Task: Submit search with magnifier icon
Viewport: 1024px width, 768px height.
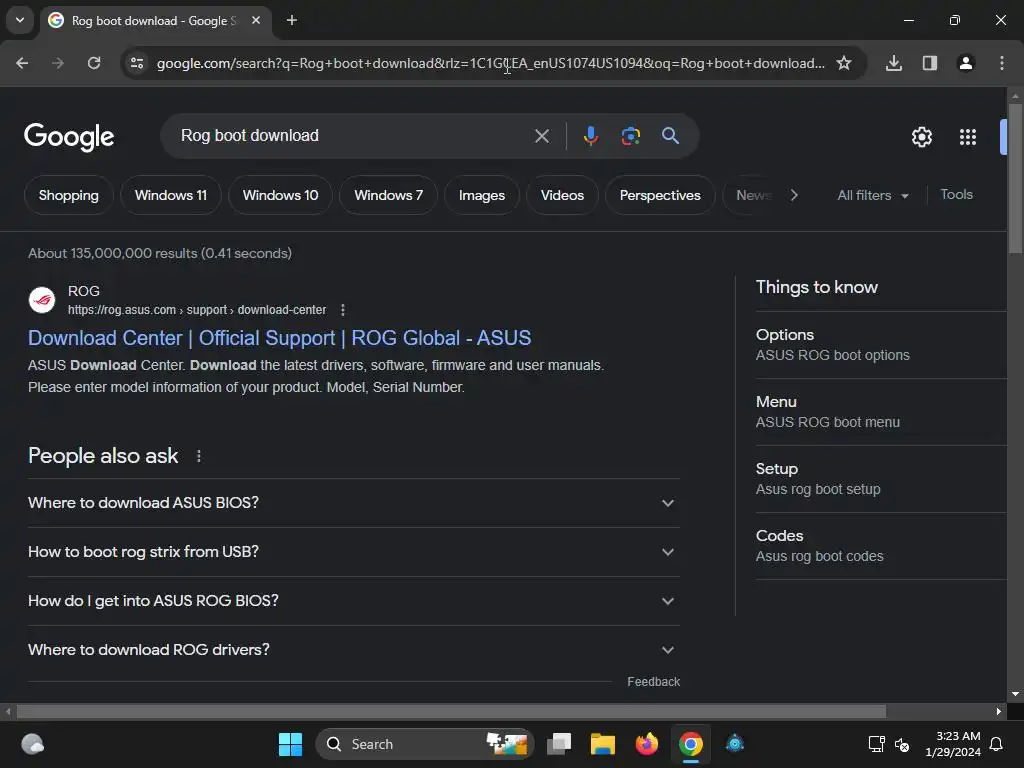Action: pyautogui.click(x=670, y=136)
